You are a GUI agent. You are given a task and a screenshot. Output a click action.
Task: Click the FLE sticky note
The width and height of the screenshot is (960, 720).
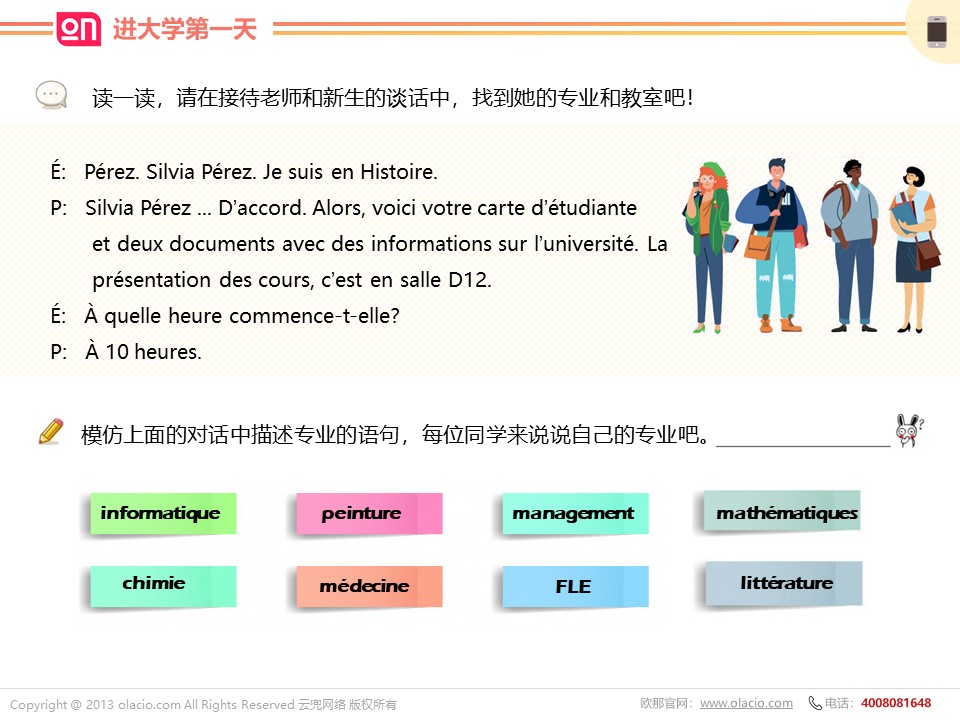[574, 587]
